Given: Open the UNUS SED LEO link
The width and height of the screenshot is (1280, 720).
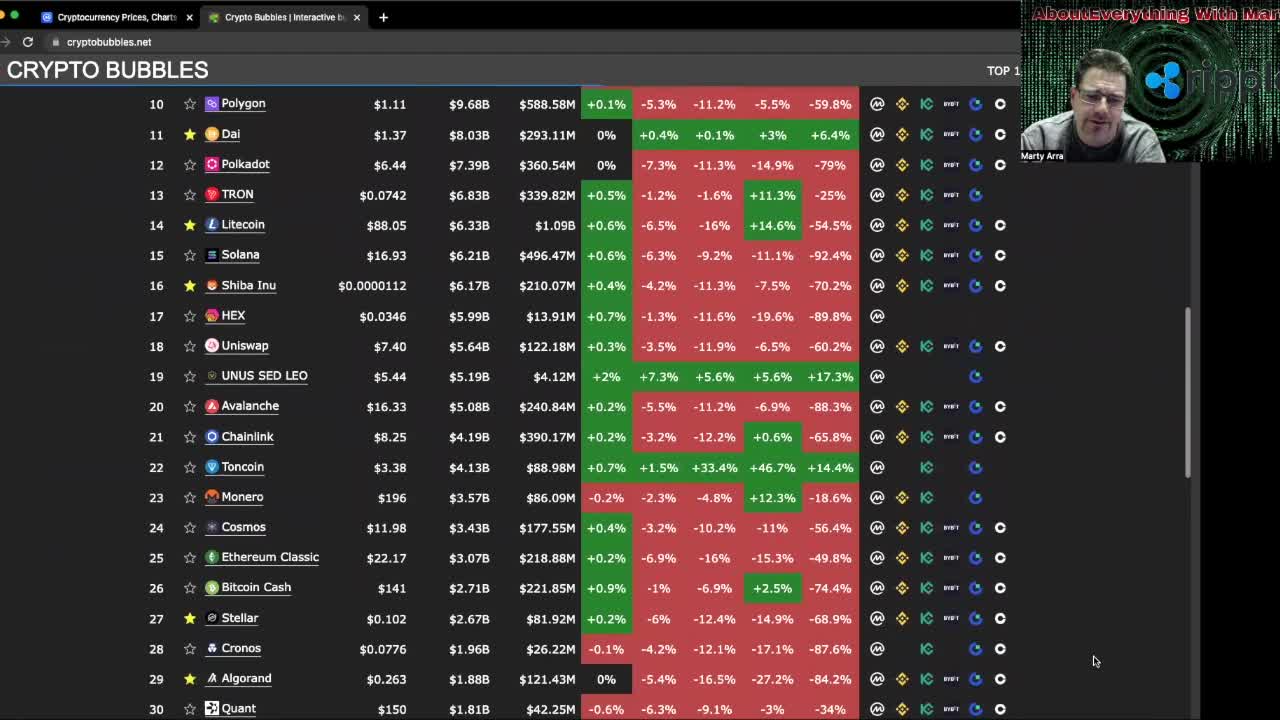Looking at the screenshot, I should click(264, 376).
